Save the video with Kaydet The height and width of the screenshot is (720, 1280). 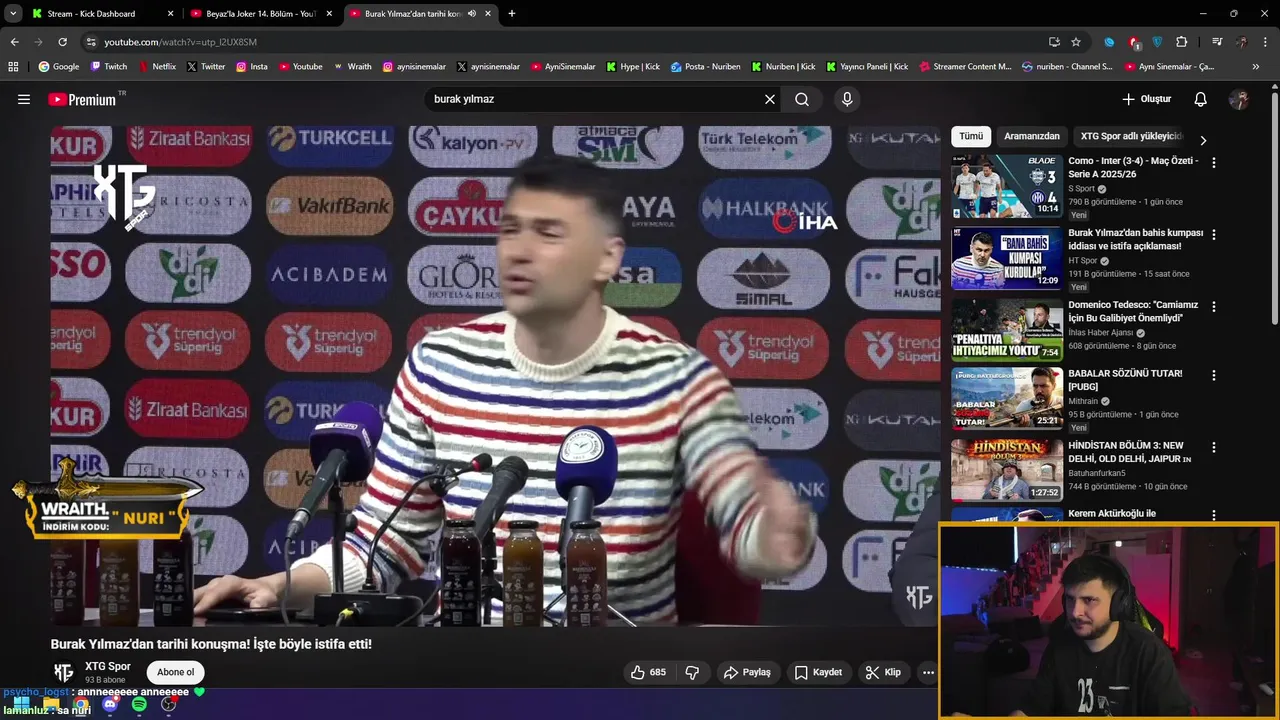pos(818,672)
